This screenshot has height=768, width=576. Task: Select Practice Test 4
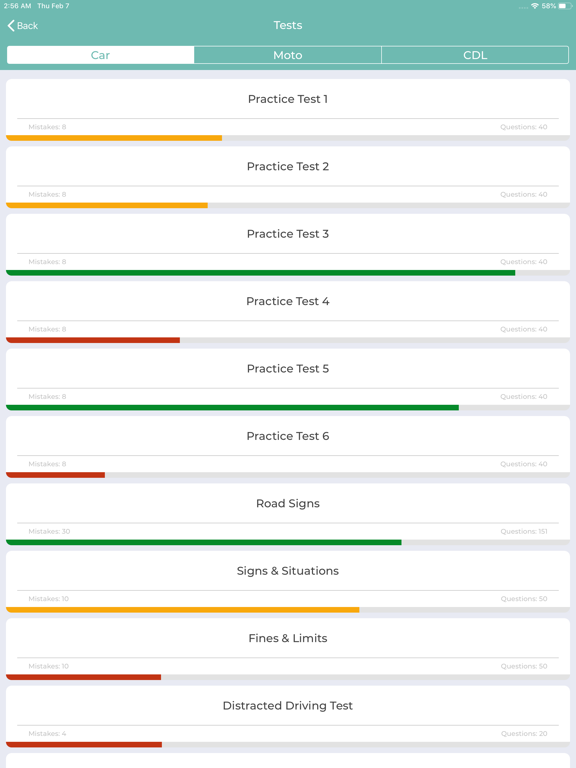coord(288,312)
